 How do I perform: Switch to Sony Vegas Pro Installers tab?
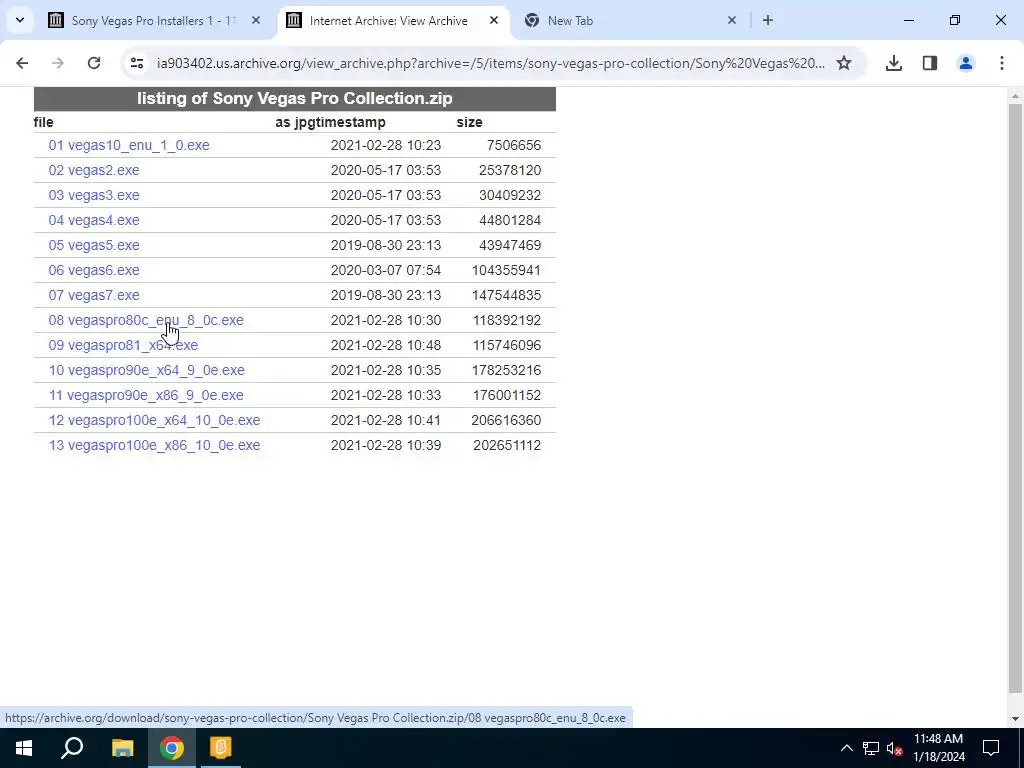pos(153,20)
